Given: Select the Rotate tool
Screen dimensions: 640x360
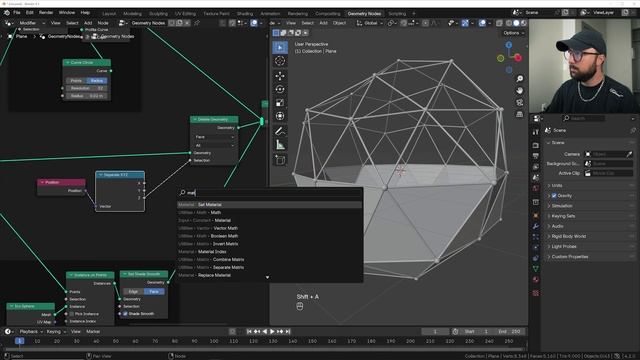Looking at the screenshot, I should [x=280, y=89].
